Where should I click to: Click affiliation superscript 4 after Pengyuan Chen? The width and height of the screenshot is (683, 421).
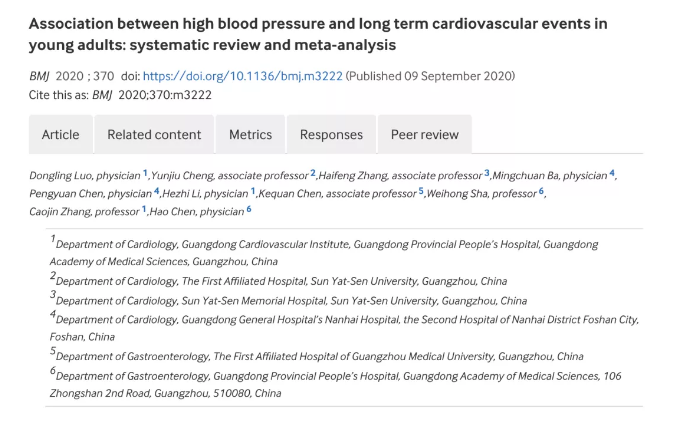(x=156, y=191)
